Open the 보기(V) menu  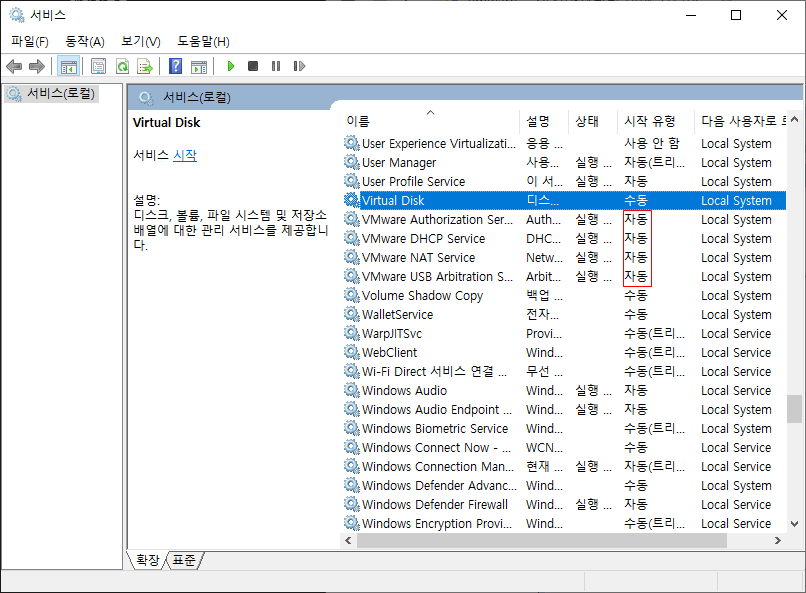coord(141,41)
